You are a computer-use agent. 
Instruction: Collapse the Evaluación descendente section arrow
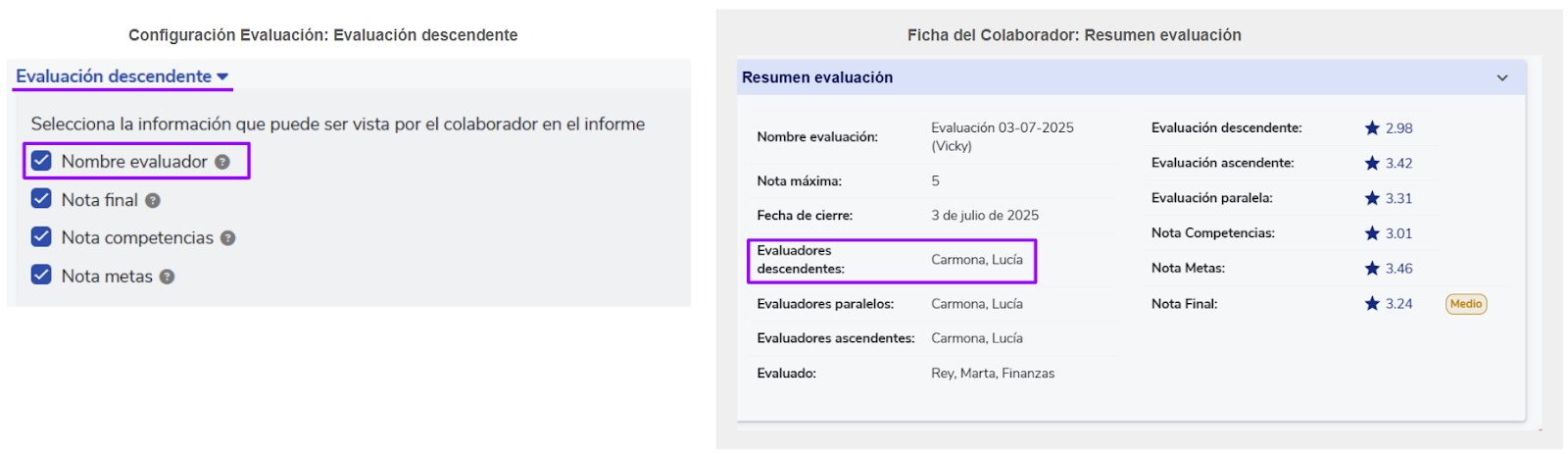coord(222,76)
